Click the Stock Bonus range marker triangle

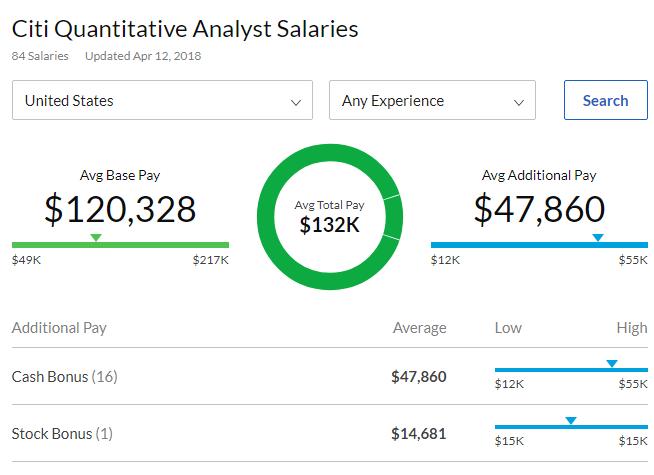pos(570,421)
